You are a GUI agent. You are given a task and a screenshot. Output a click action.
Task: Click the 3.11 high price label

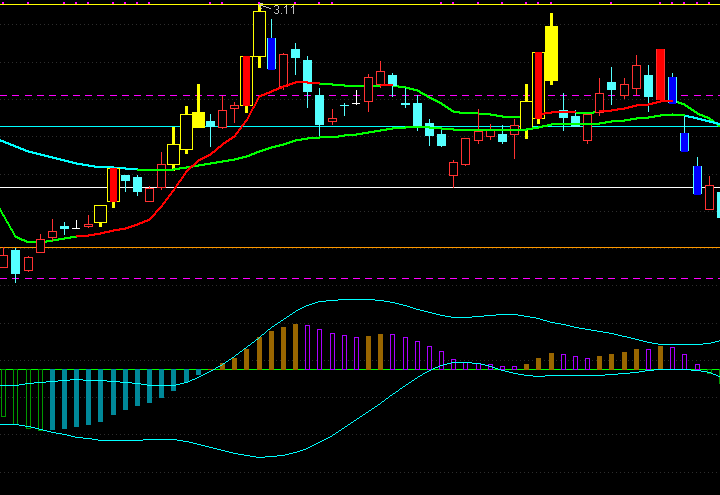click(x=284, y=10)
